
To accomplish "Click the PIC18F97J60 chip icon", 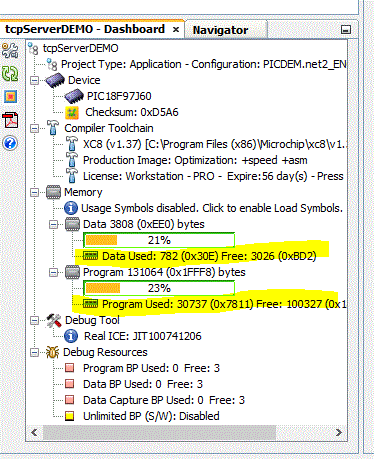I will click(74, 96).
